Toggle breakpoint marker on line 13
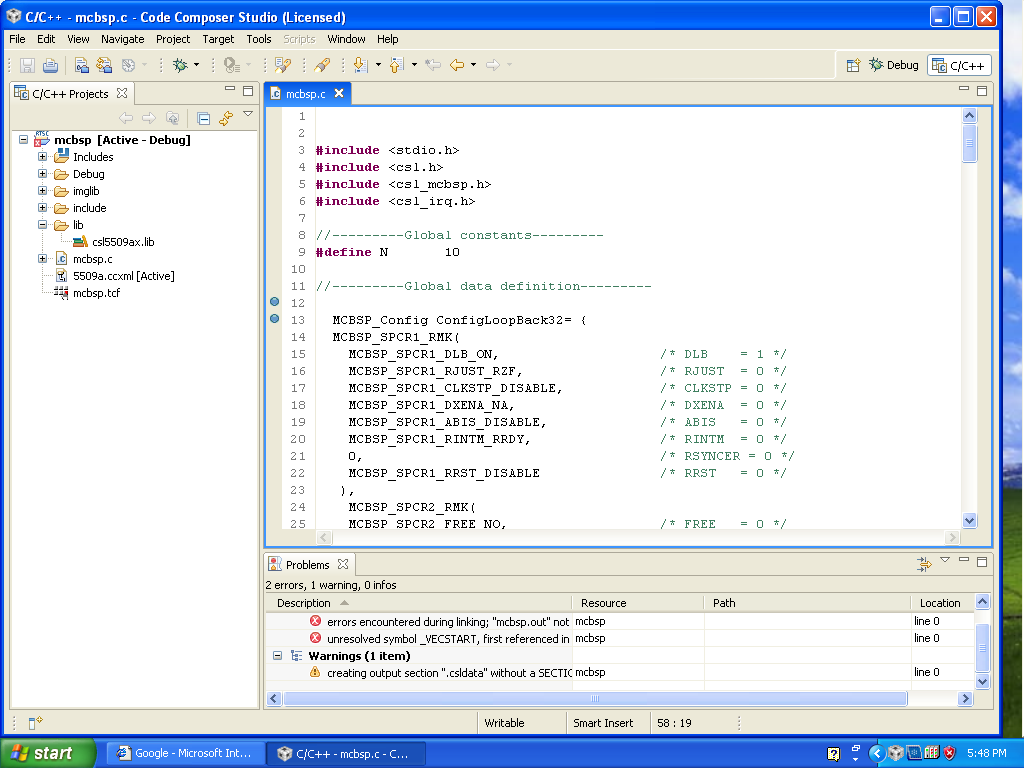Screen dimensions: 1024x768 [x=275, y=319]
